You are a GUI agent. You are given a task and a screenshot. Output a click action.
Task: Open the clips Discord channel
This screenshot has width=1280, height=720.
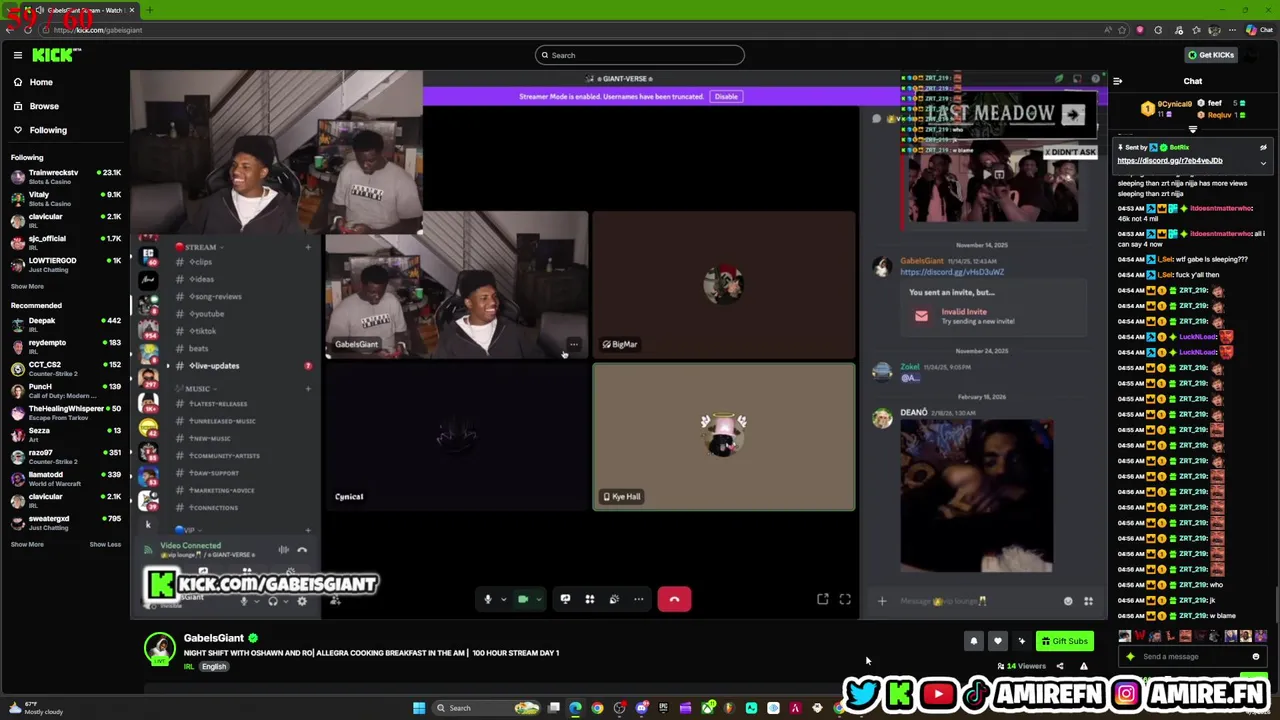[x=200, y=262]
